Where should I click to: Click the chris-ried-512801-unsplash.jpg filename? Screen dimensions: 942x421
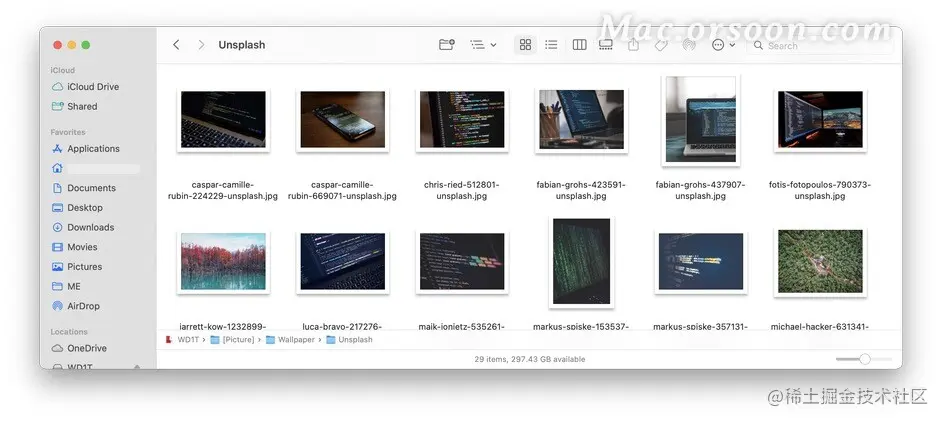[x=462, y=190]
